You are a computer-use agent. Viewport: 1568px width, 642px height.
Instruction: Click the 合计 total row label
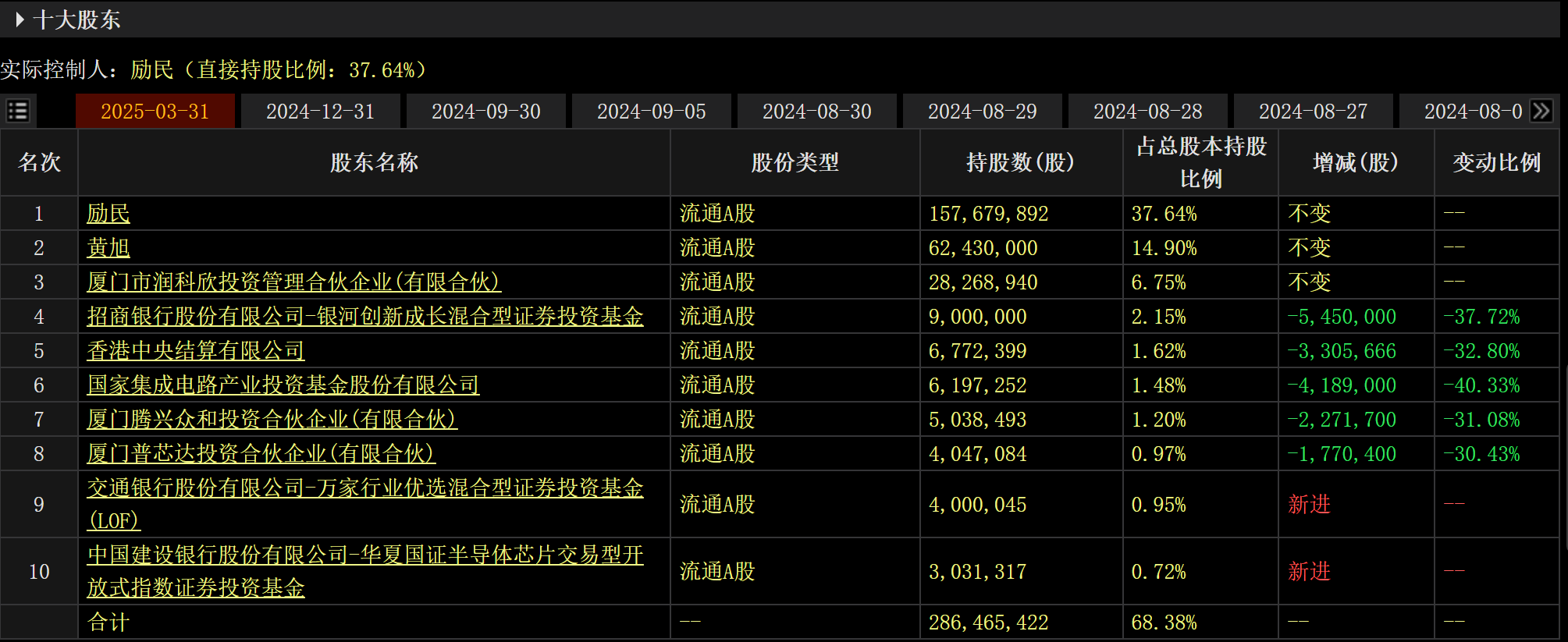pos(108,622)
